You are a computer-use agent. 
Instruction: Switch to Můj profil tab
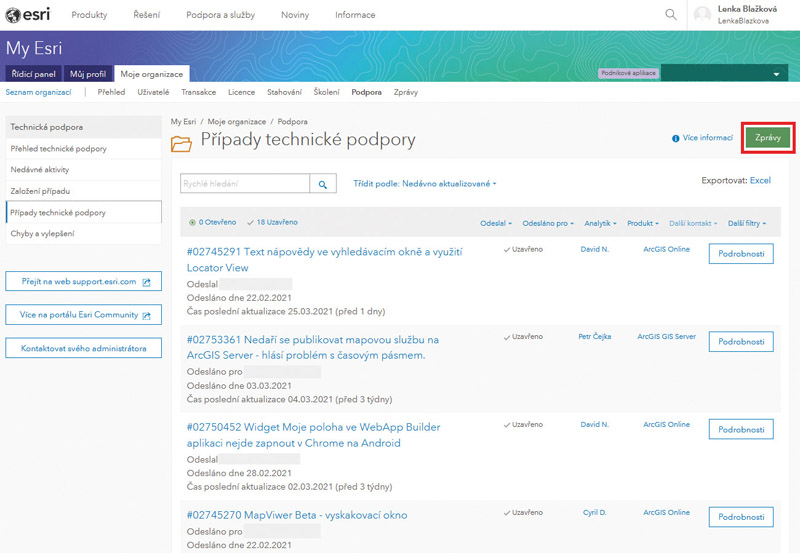[88, 73]
